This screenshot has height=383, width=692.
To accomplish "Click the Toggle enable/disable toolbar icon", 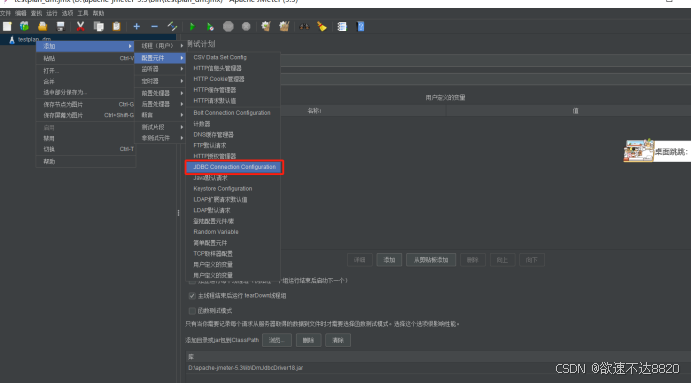I will [172, 26].
